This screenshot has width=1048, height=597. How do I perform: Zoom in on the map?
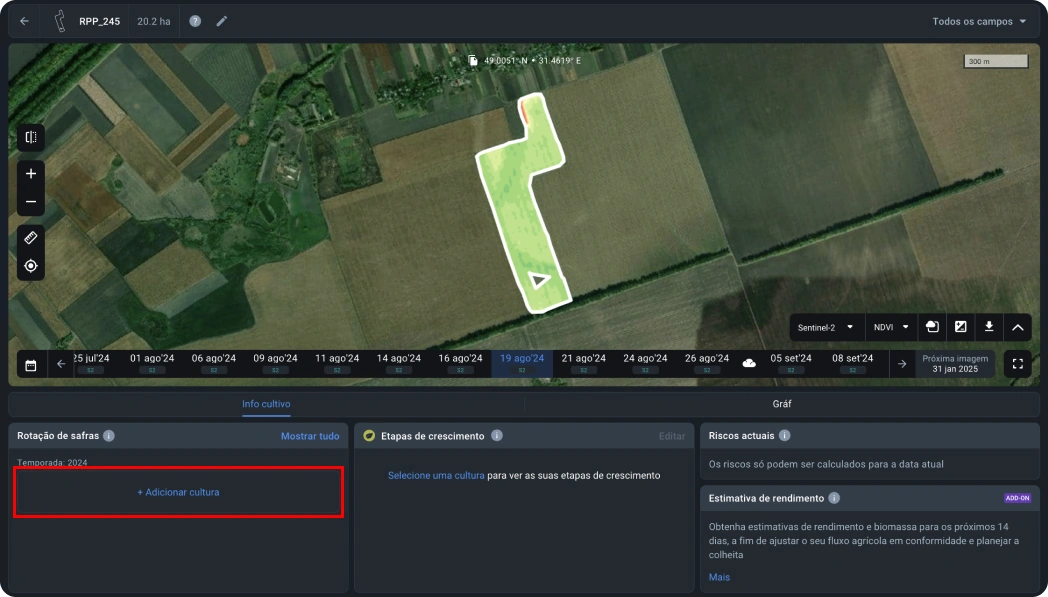pyautogui.click(x=31, y=173)
